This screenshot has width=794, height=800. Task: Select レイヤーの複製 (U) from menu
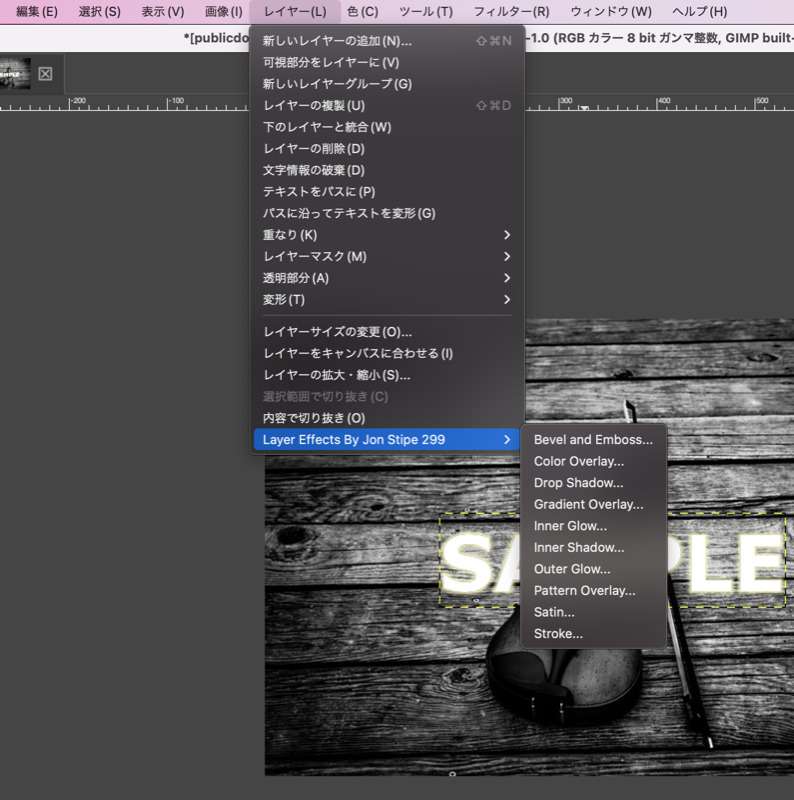(x=314, y=106)
